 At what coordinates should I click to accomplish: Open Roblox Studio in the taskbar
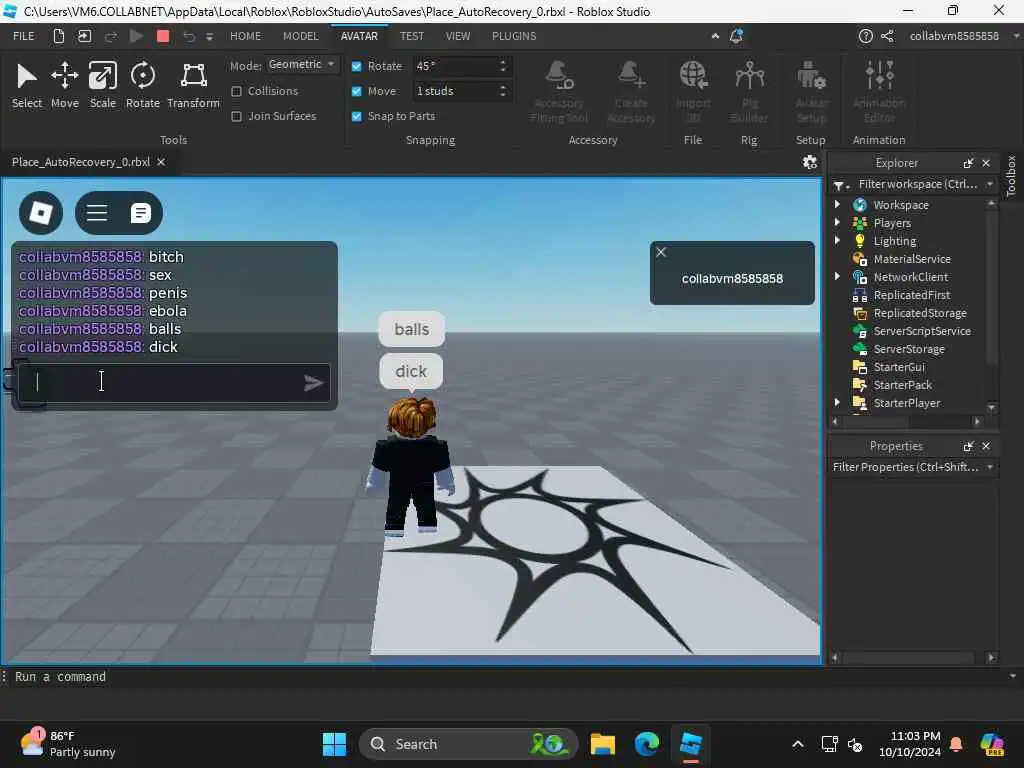pyautogui.click(x=690, y=744)
